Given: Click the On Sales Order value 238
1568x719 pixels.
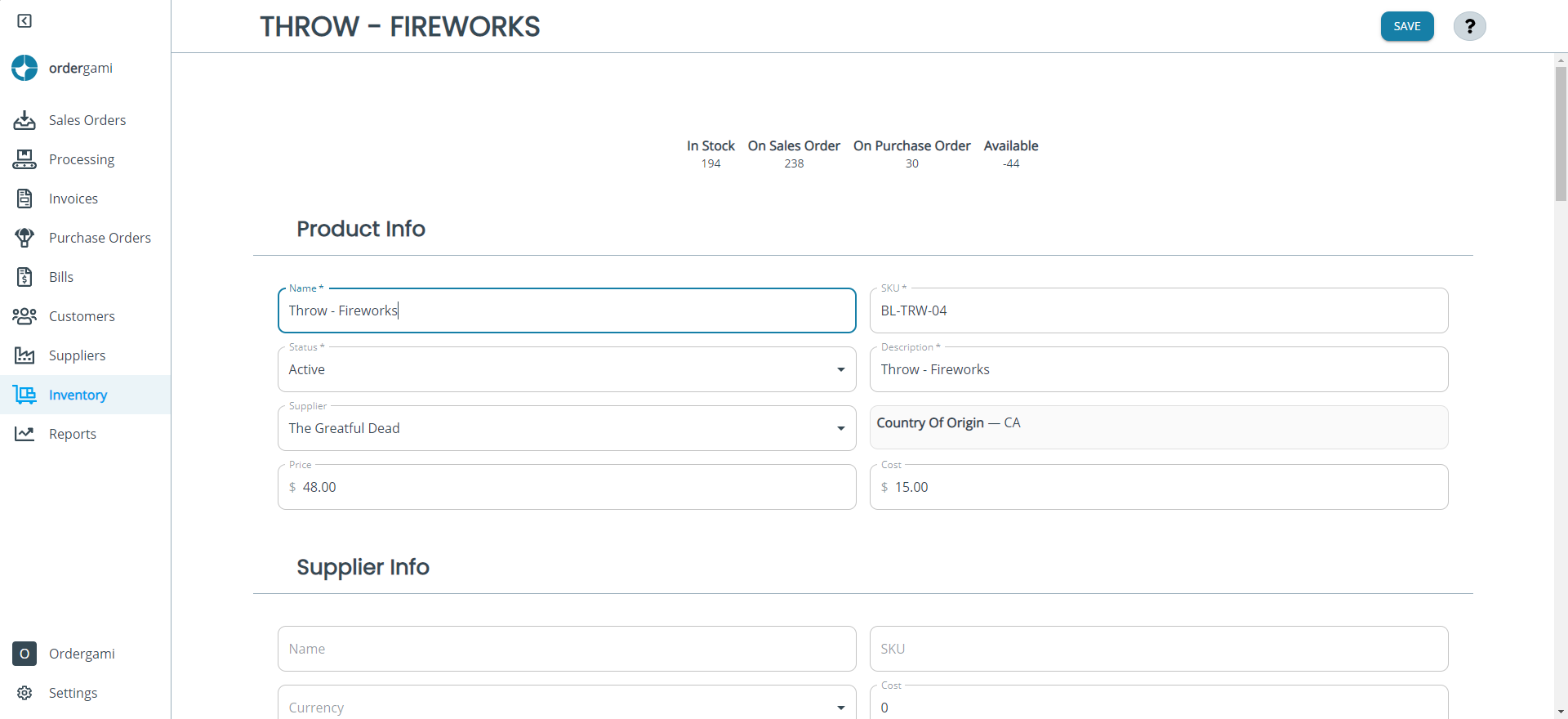Looking at the screenshot, I should click(x=794, y=163).
